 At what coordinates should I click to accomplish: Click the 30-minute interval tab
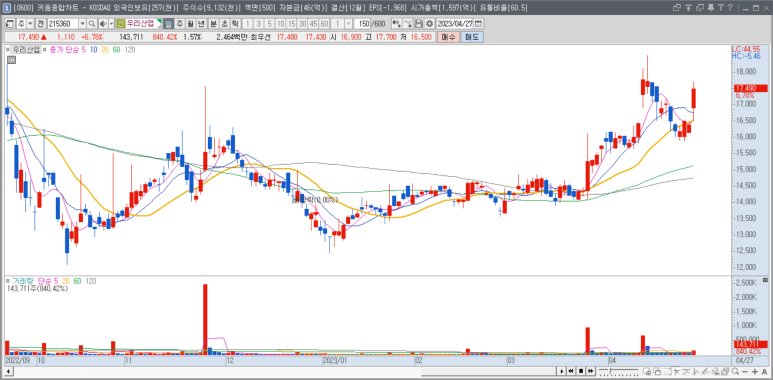(302, 24)
